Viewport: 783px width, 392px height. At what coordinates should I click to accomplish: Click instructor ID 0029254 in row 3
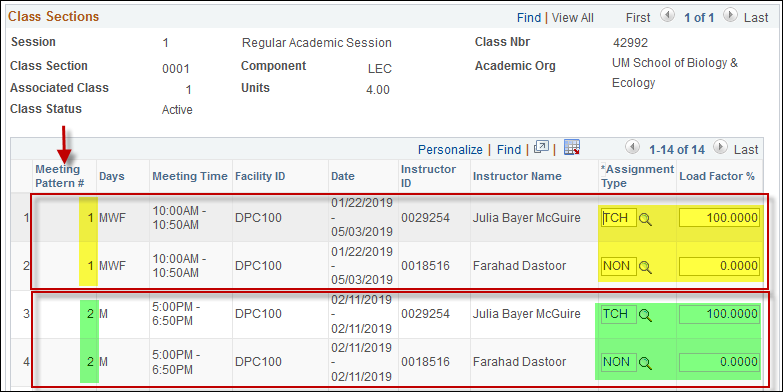425,314
